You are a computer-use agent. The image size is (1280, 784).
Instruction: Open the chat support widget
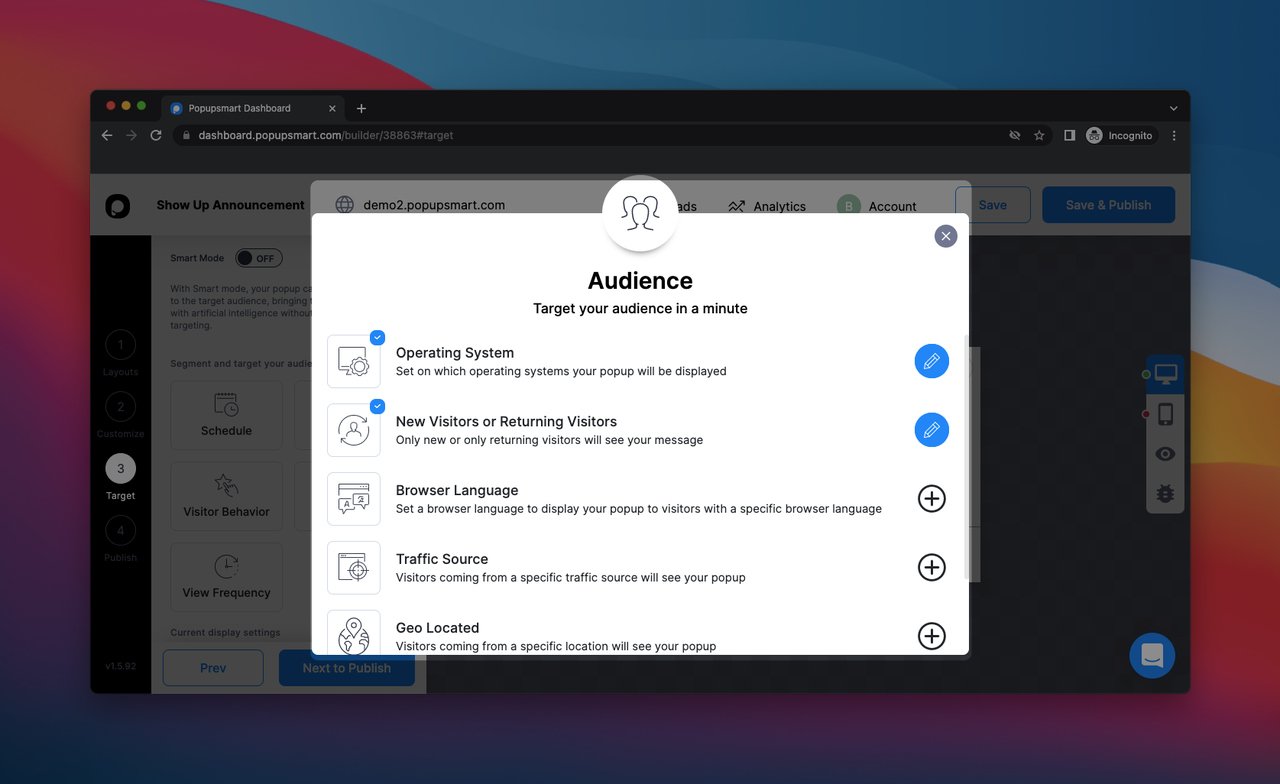tap(1152, 656)
